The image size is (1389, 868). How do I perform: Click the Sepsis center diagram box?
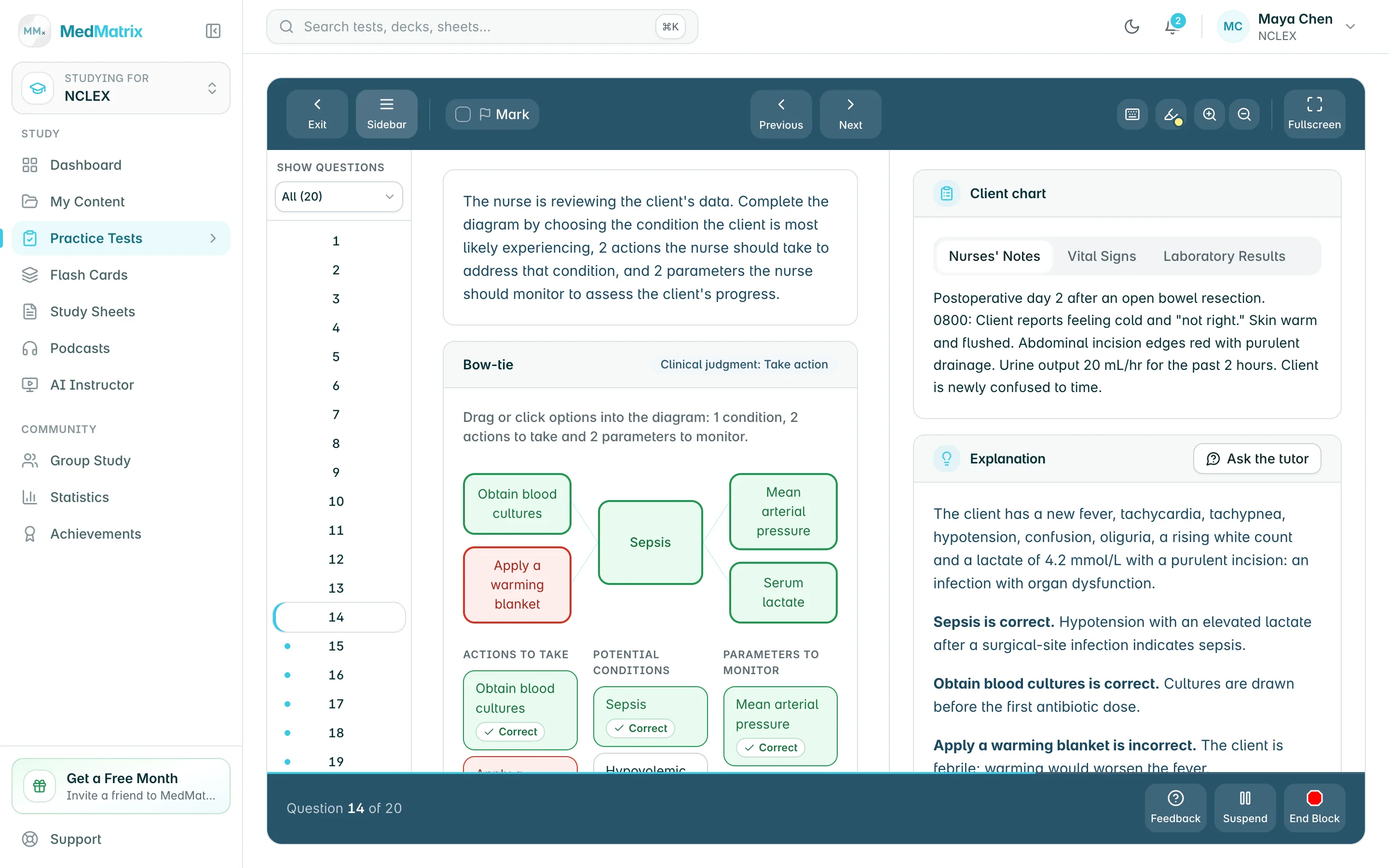click(650, 542)
